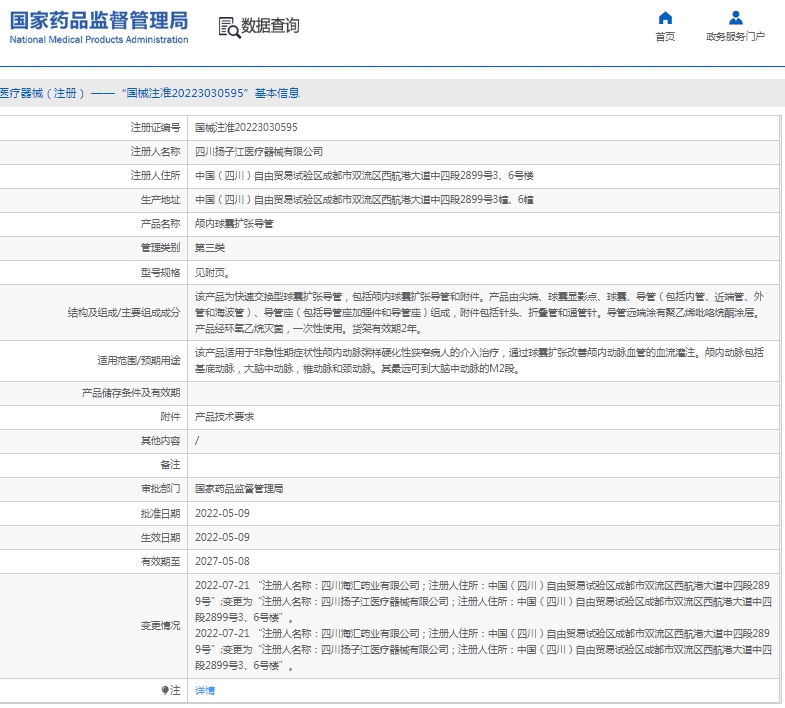This screenshot has height=708, width=785.
Task: Click the 其他内容 row label
Action: pyautogui.click(x=161, y=441)
